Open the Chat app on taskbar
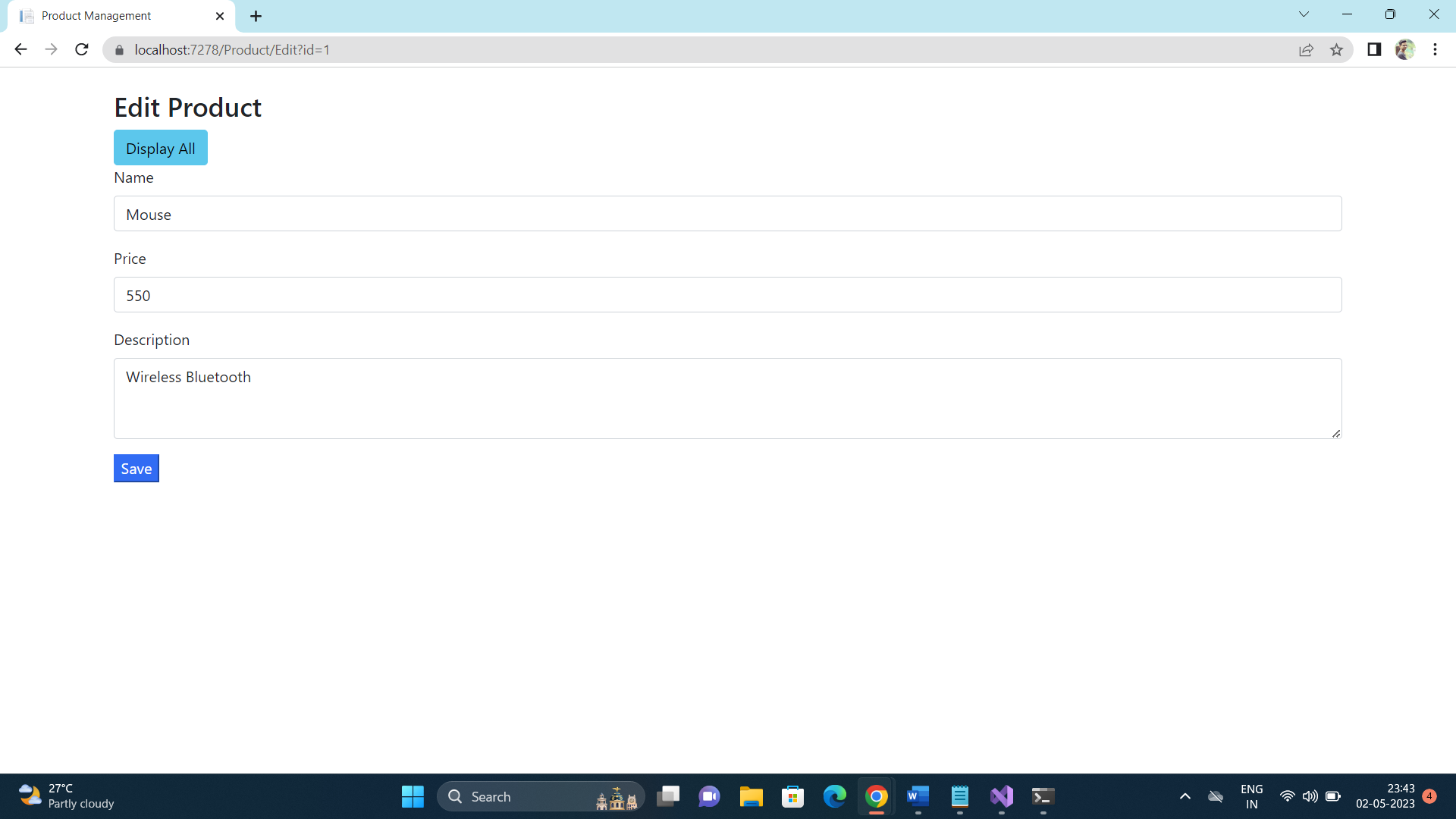 click(x=709, y=797)
